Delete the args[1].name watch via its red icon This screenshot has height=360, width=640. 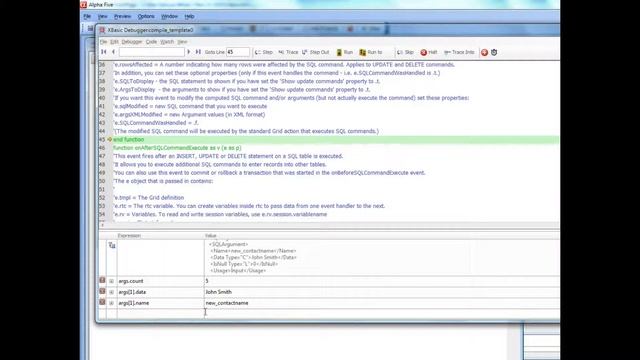(x=102, y=302)
